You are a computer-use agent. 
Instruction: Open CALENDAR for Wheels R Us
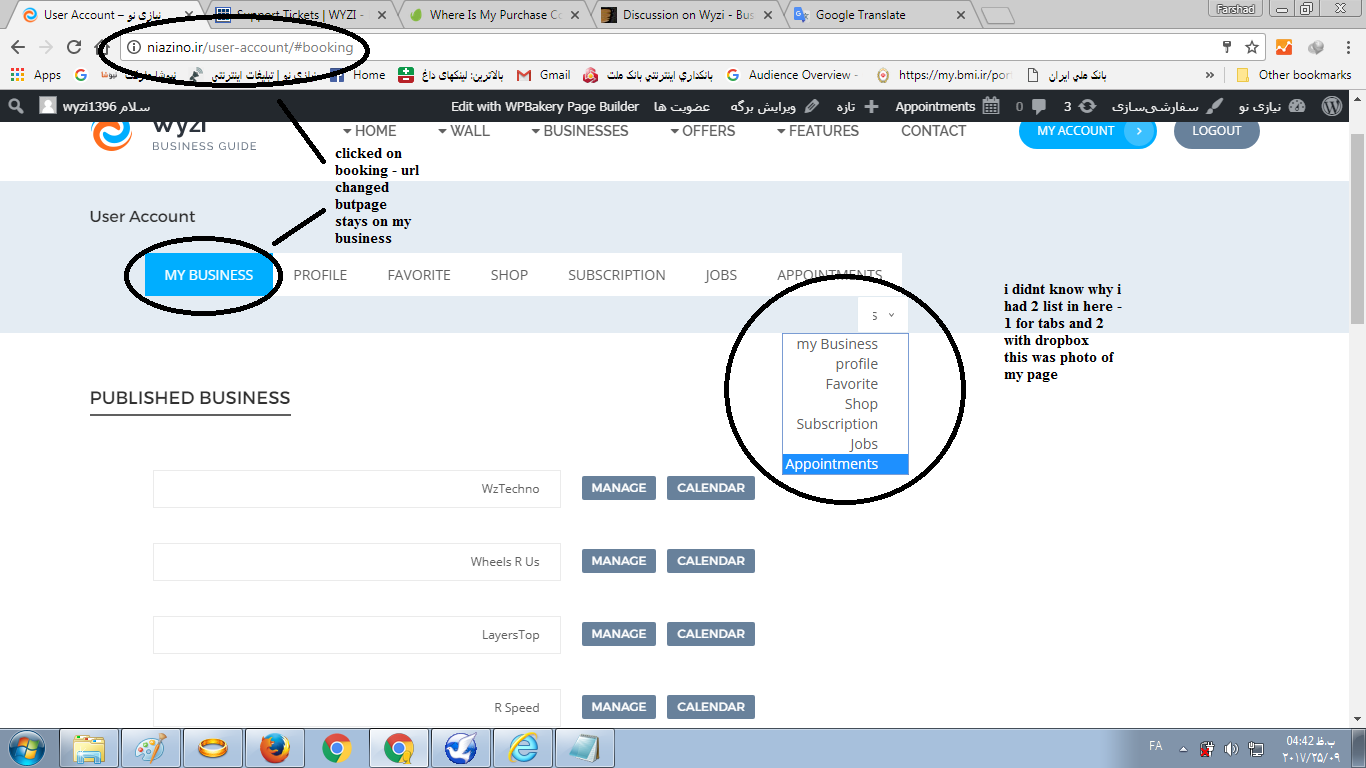coord(710,561)
